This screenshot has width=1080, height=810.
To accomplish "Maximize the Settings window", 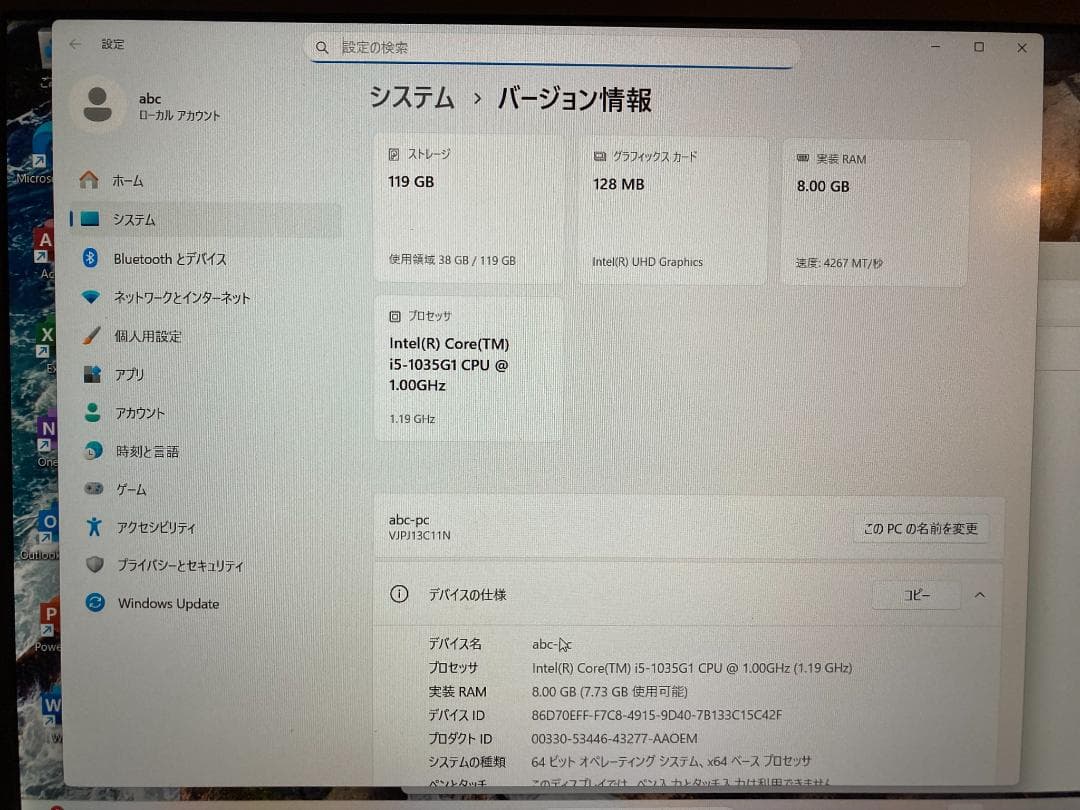I will [979, 47].
